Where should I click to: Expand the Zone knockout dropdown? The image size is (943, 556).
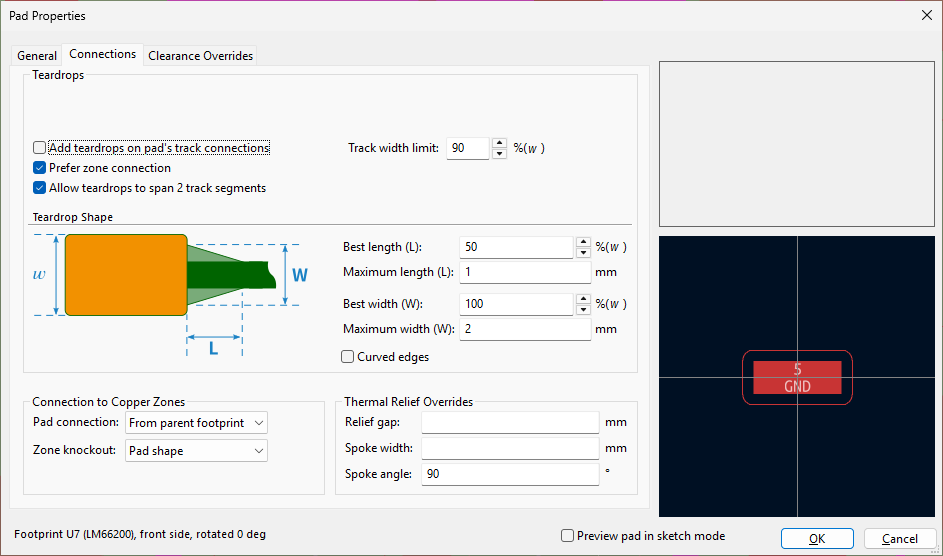click(x=196, y=451)
